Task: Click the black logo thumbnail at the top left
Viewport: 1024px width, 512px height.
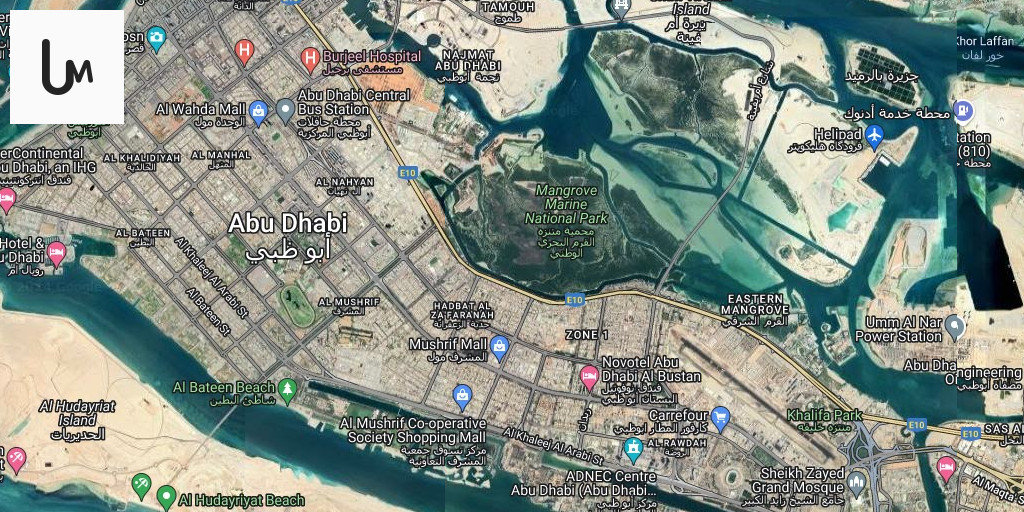Action: point(67,67)
